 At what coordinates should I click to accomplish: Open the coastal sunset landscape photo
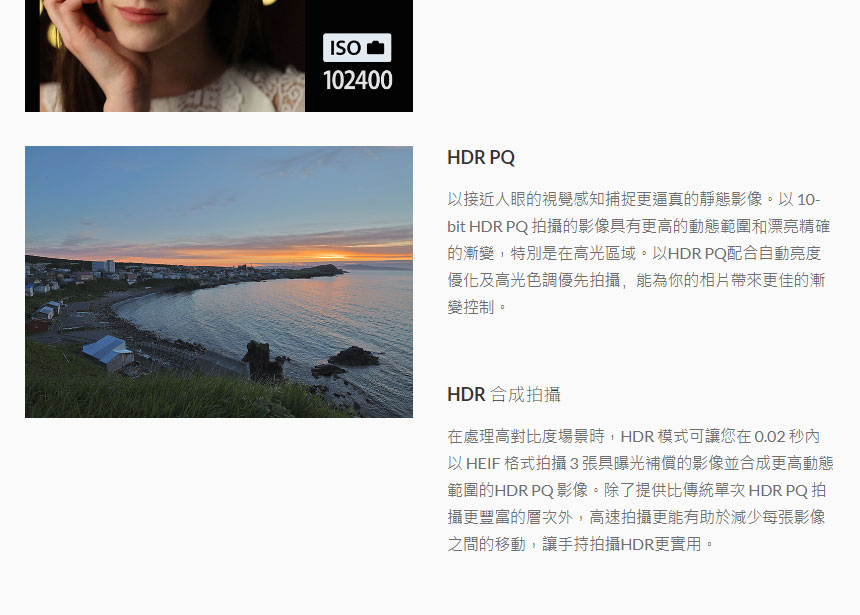coord(219,282)
